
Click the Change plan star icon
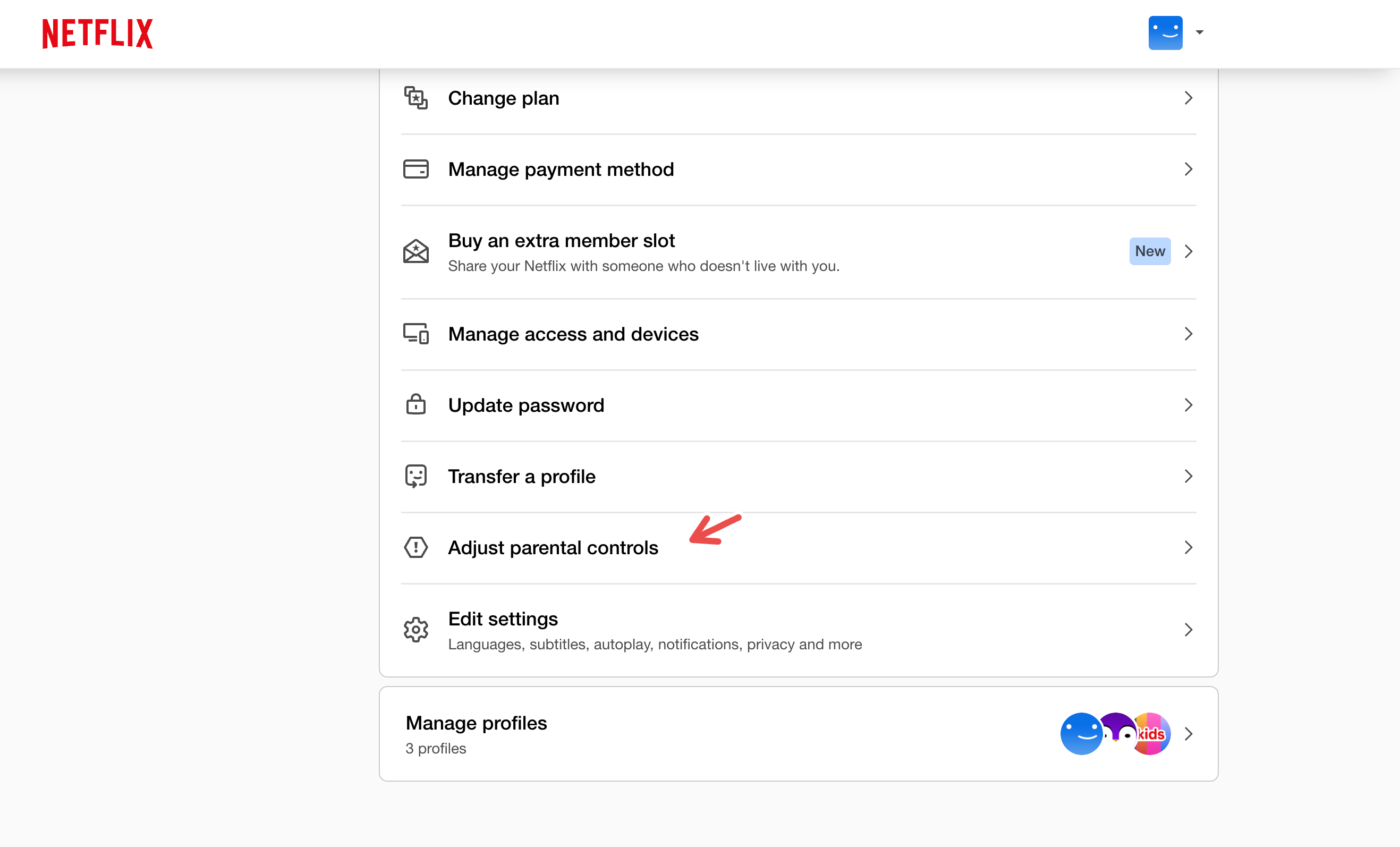(x=416, y=98)
